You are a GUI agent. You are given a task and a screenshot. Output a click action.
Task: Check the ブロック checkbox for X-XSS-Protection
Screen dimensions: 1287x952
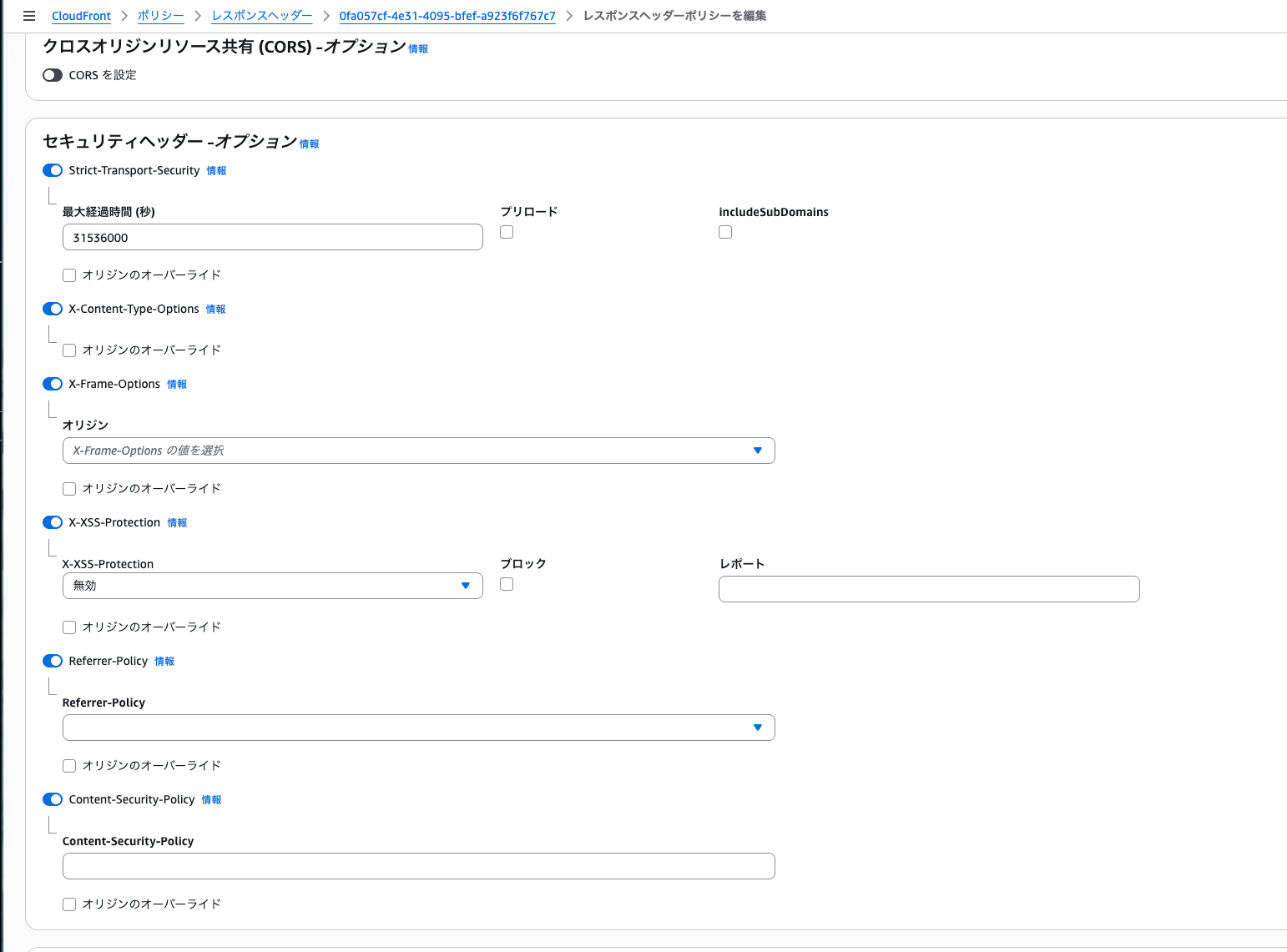tap(507, 584)
